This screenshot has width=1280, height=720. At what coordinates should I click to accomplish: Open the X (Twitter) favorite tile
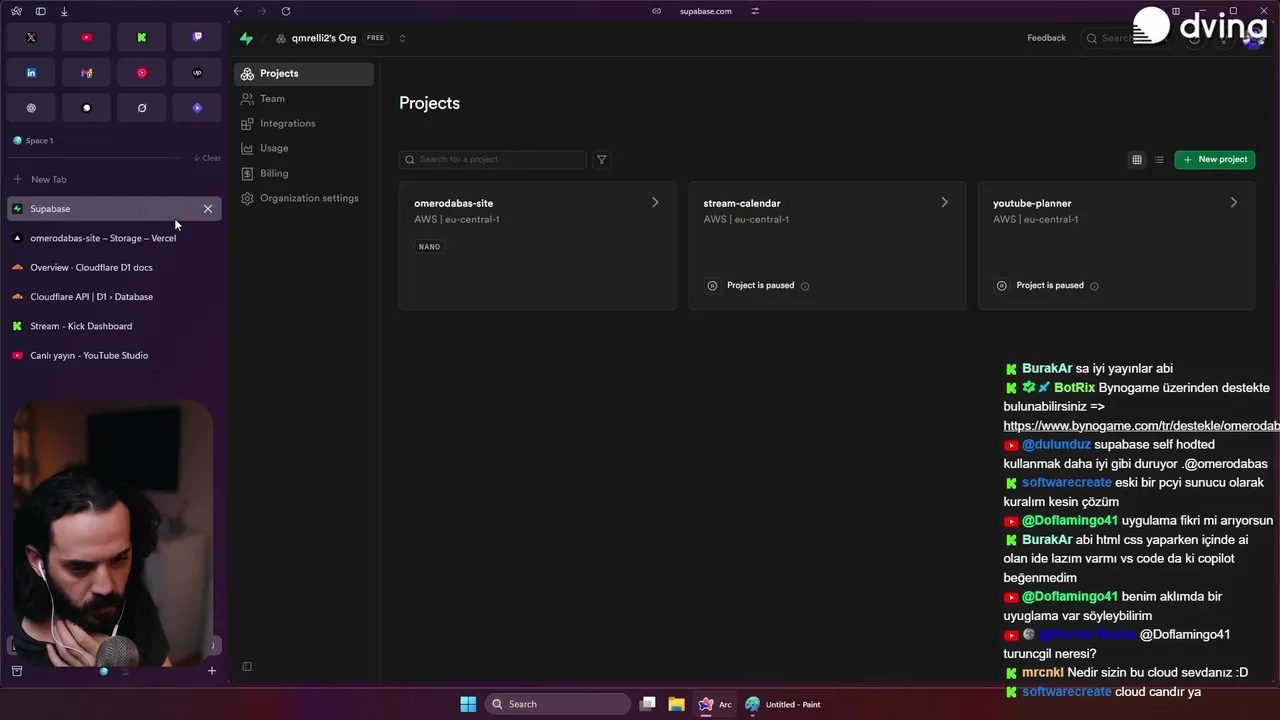[x=31, y=37]
